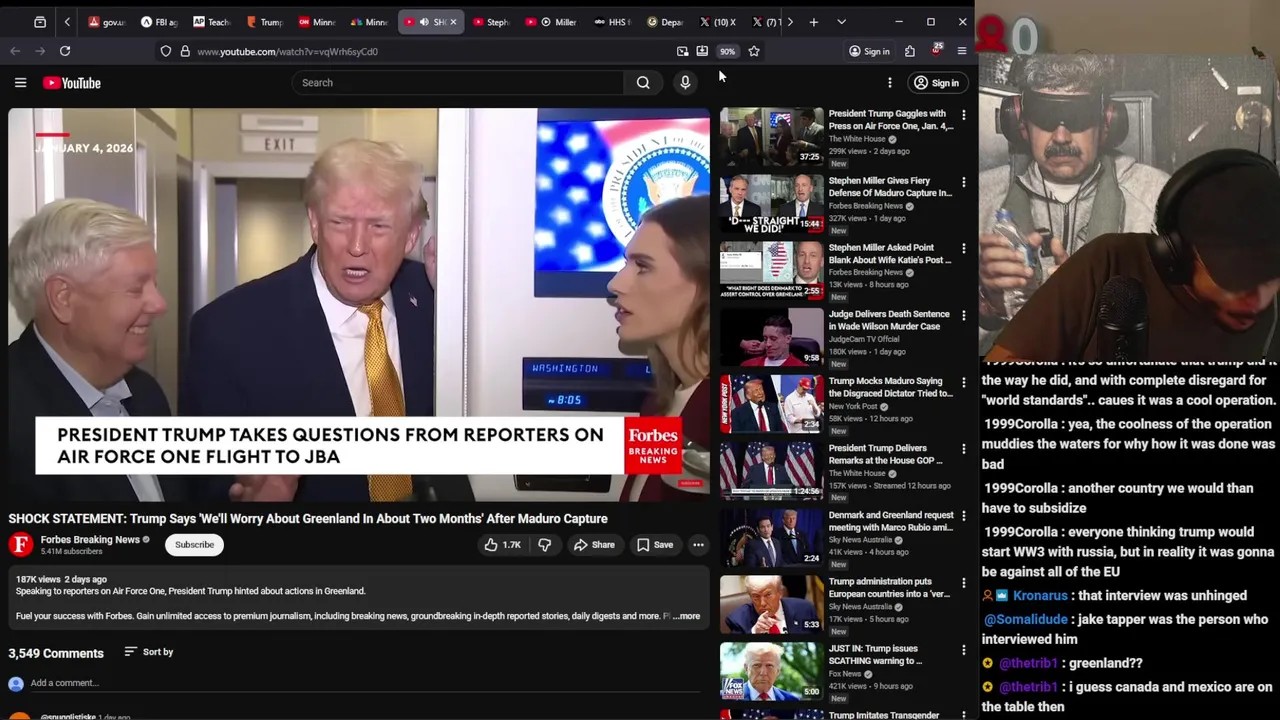Viewport: 1280px width, 720px height.
Task: Reload the page in browser toolbar
Action: tap(65, 51)
